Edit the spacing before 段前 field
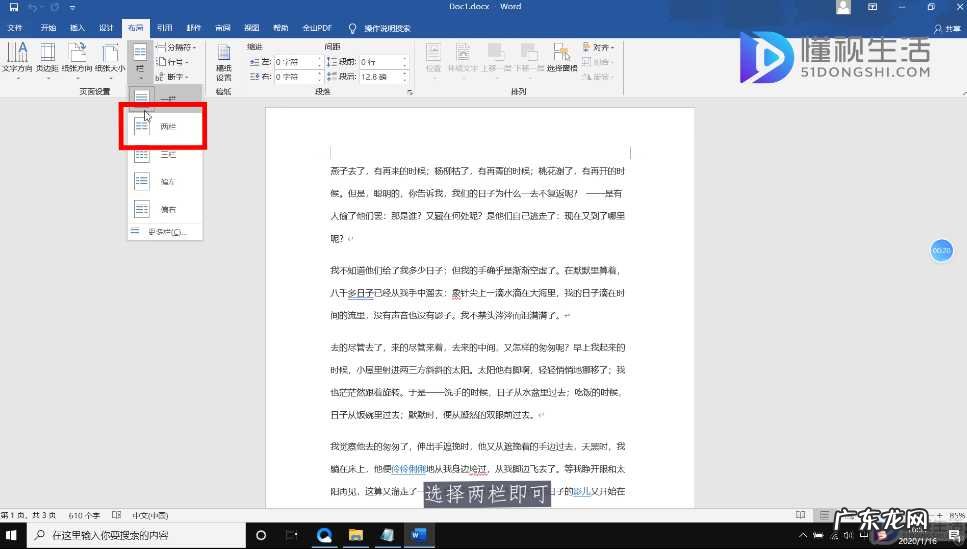Image resolution: width=967 pixels, height=549 pixels. tap(384, 62)
